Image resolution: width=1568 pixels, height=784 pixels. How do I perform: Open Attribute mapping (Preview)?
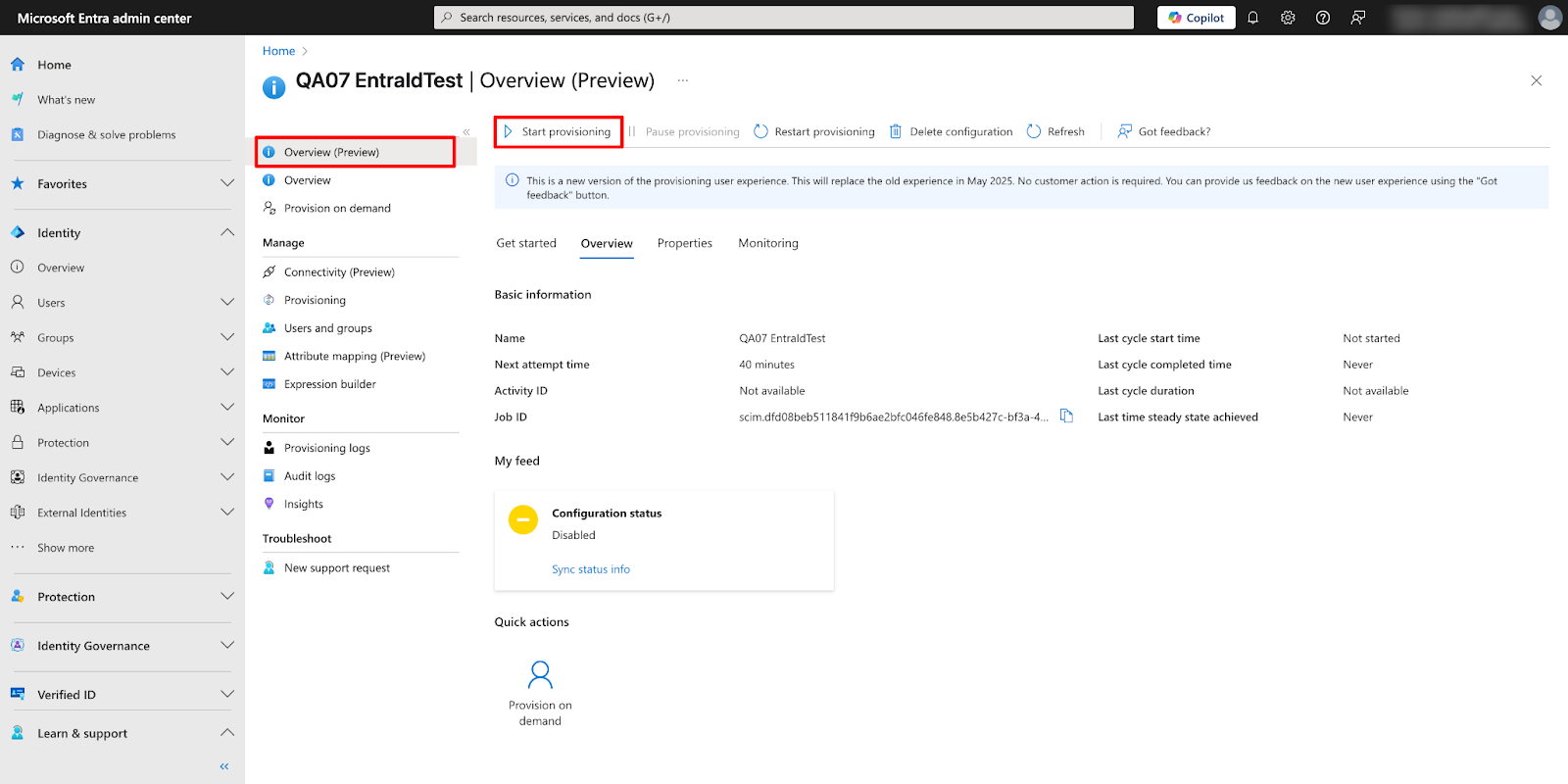[x=355, y=357]
